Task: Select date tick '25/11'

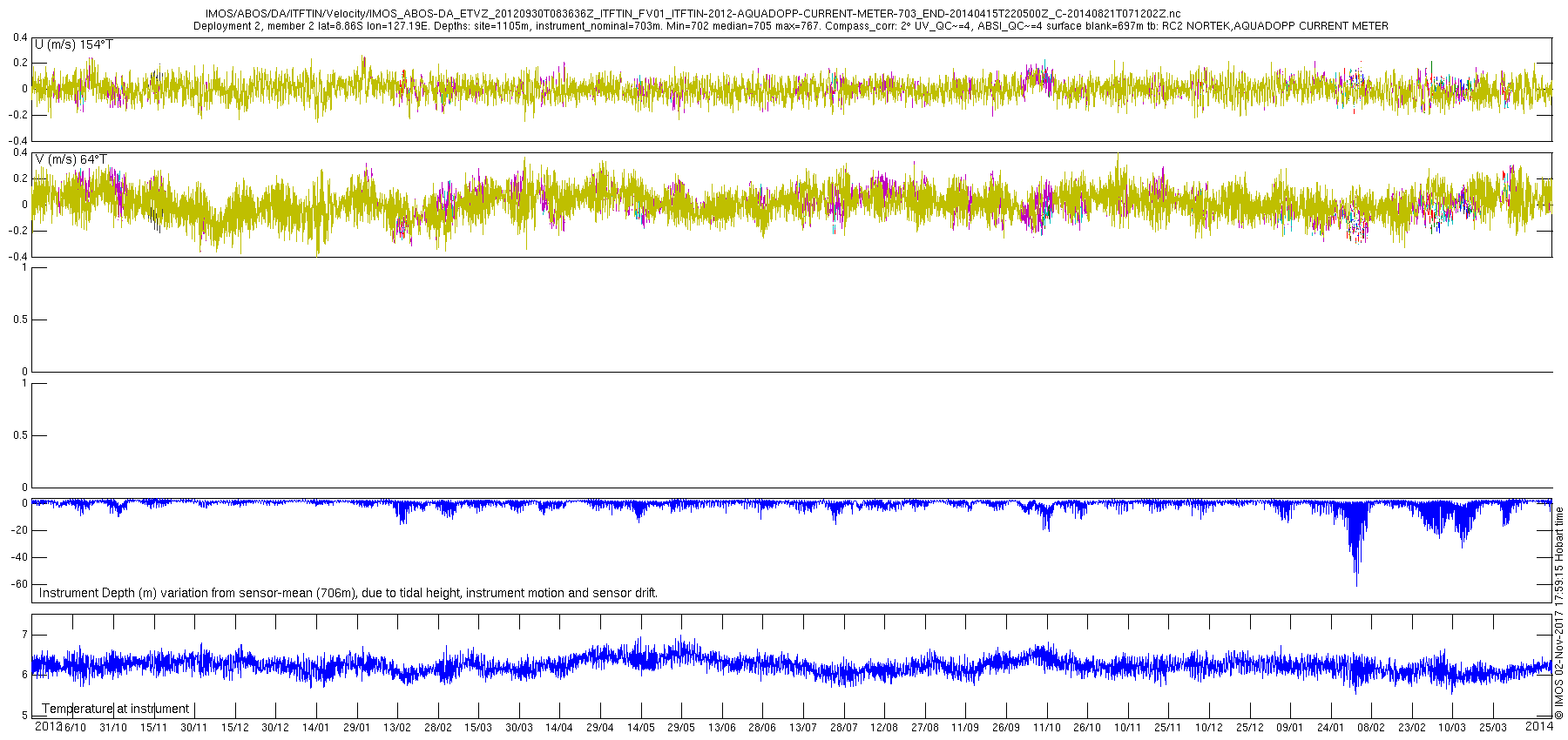Action: [x=1168, y=728]
